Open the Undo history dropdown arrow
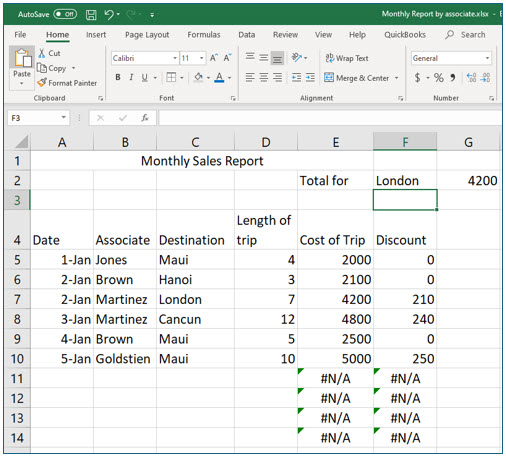 point(118,15)
